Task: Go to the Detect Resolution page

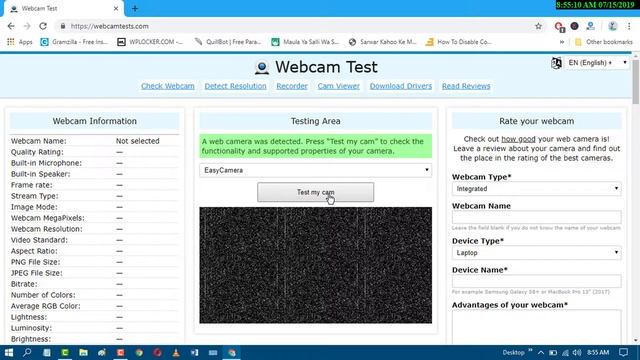Action: pyautogui.click(x=236, y=86)
